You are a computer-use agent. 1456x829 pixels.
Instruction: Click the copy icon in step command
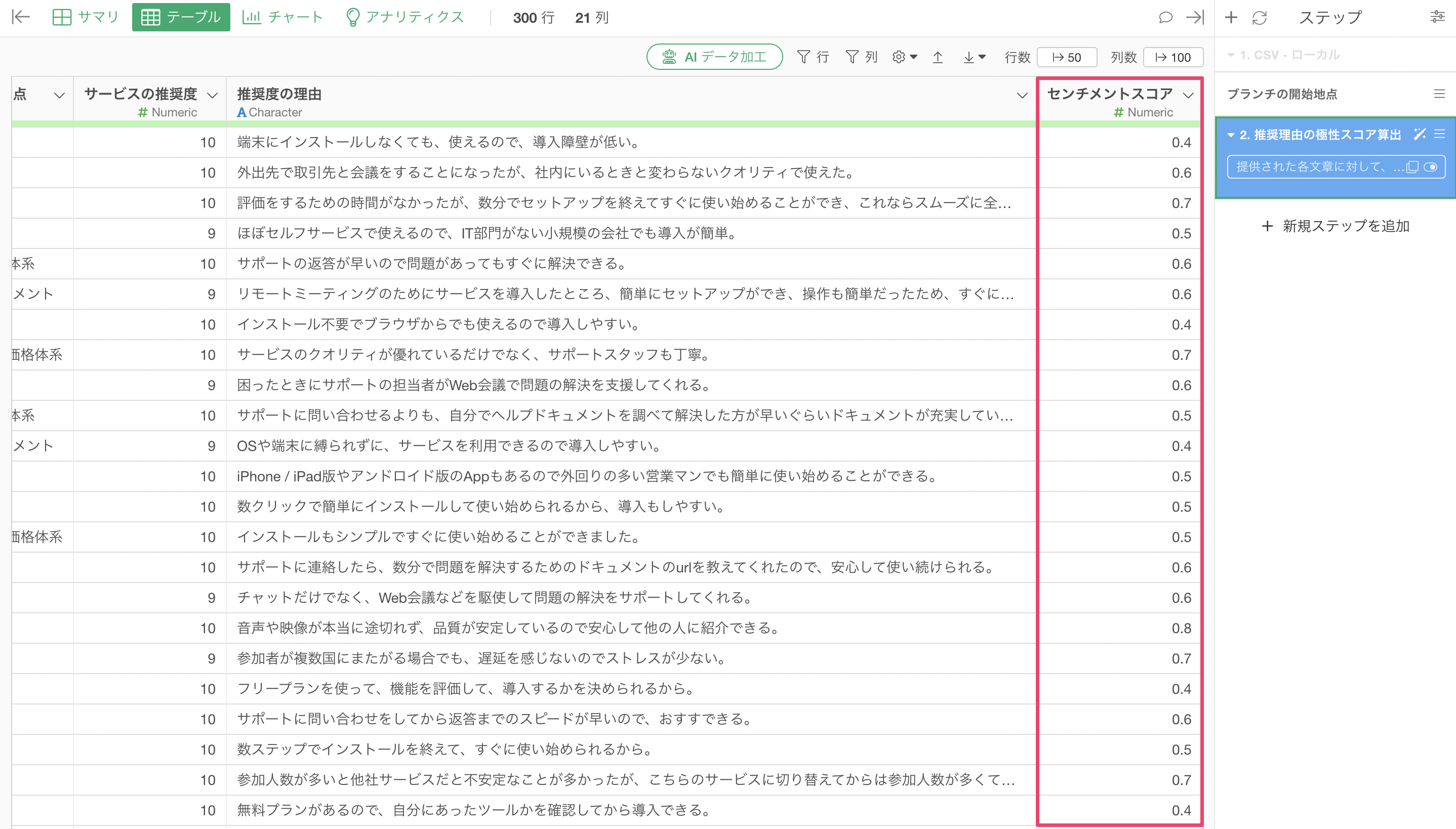pyautogui.click(x=1412, y=167)
